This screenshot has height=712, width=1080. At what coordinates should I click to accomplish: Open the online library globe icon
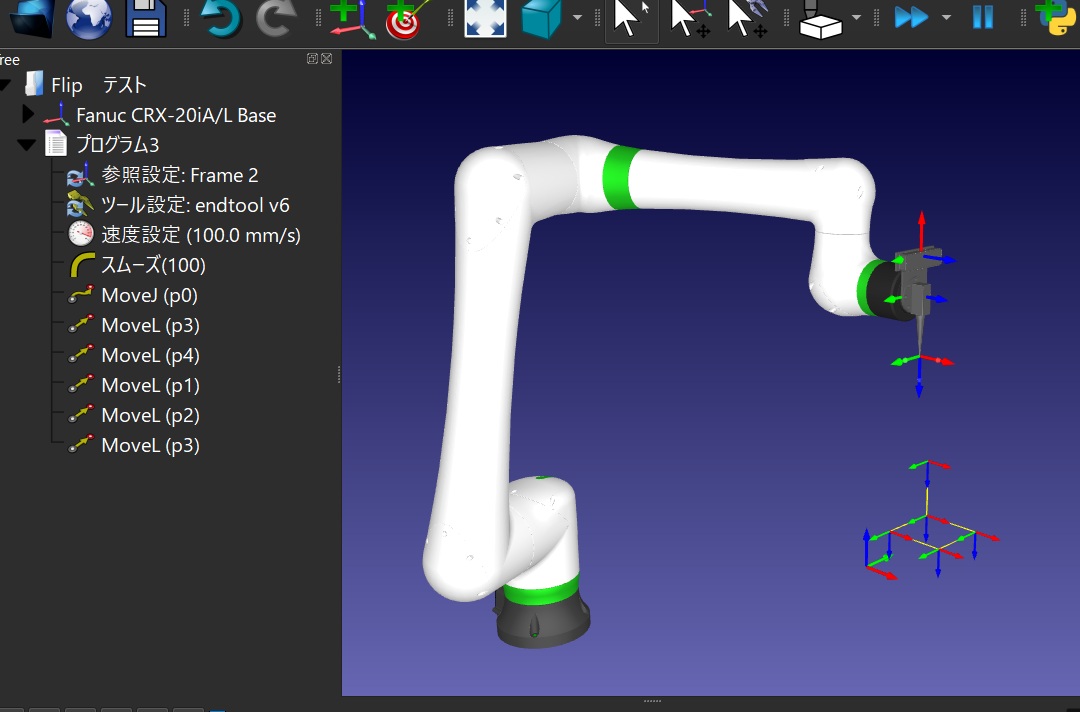click(x=89, y=18)
